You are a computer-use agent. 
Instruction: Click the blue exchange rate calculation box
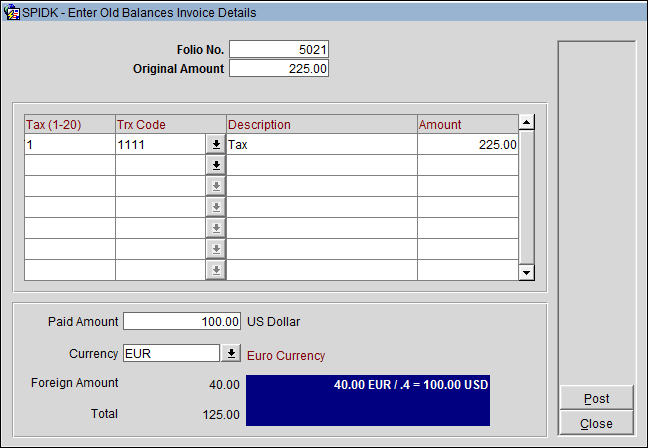(367, 400)
